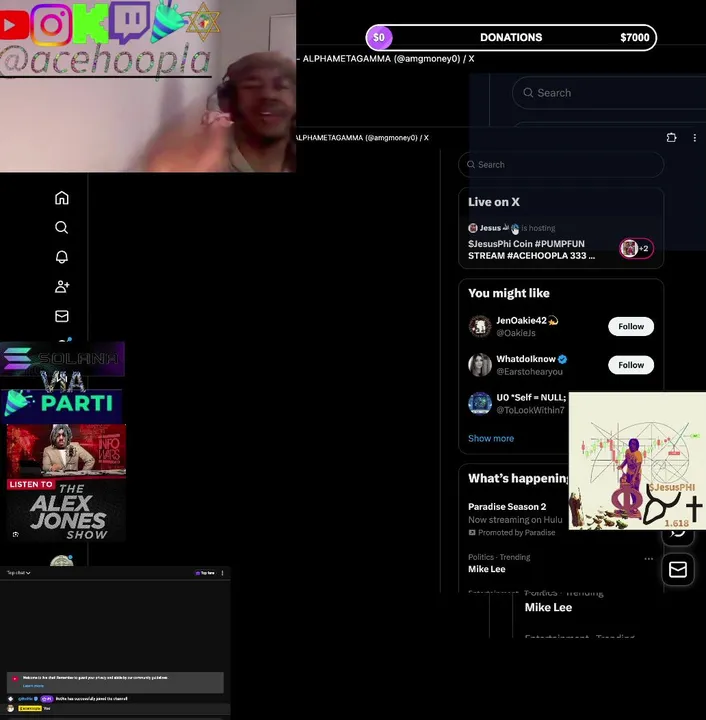Expand the Top chat dropdown
Viewport: 706px width, 720px height.
tap(18, 573)
